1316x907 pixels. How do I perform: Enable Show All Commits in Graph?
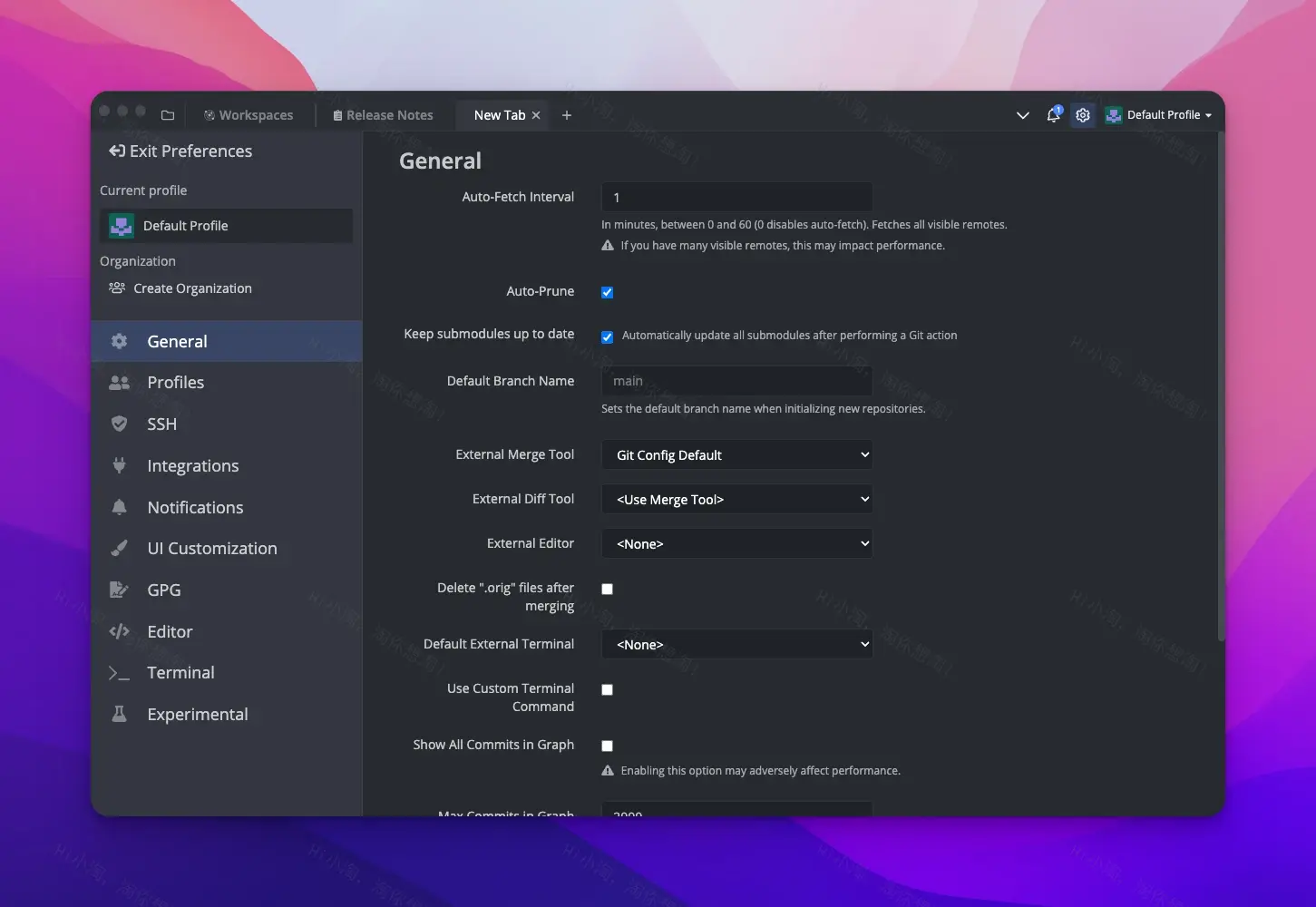607,746
